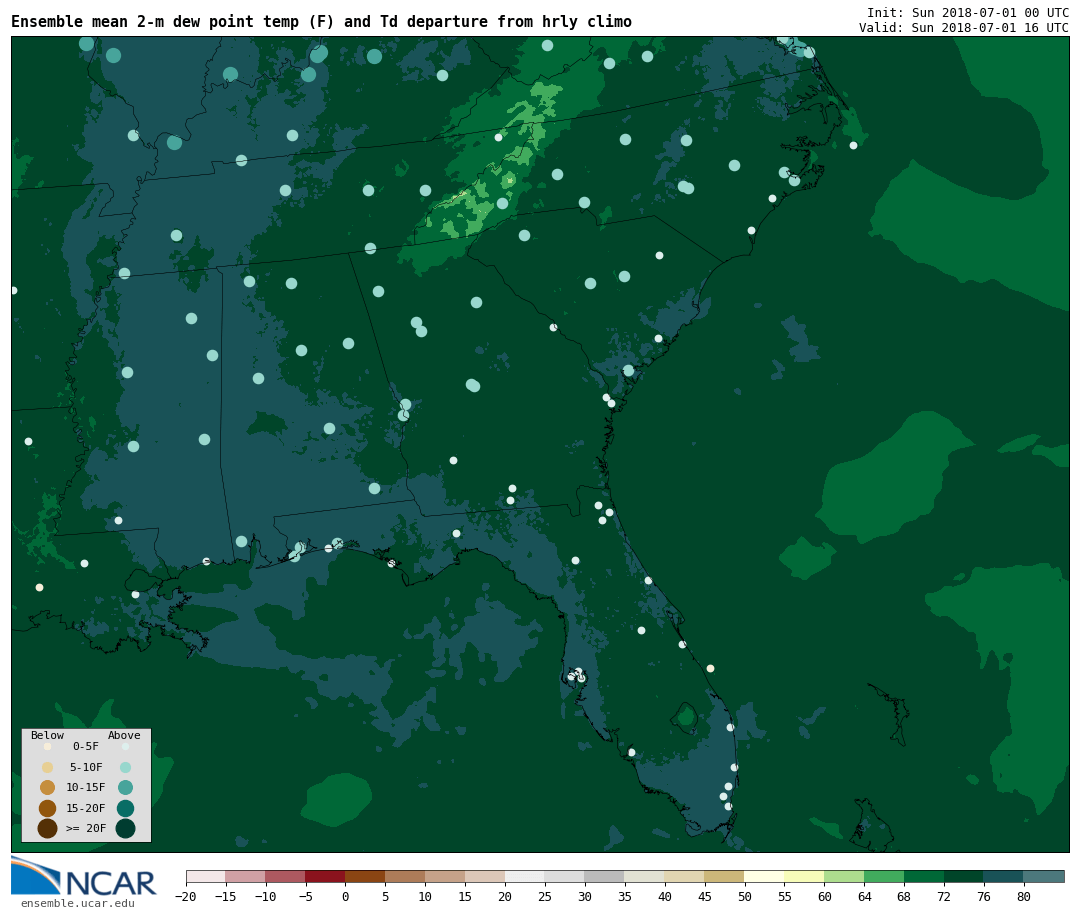
Task: Click the 50 tick label on the colorbar
Action: (x=745, y=896)
